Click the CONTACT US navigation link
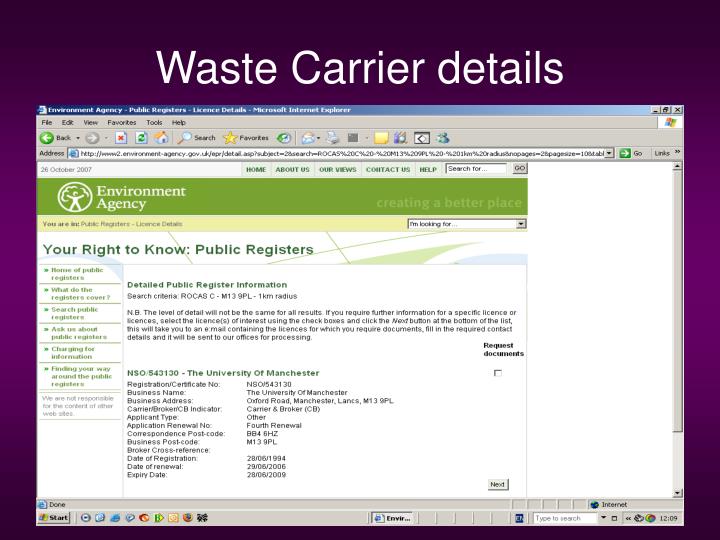This screenshot has height=540, width=720. pyautogui.click(x=388, y=169)
